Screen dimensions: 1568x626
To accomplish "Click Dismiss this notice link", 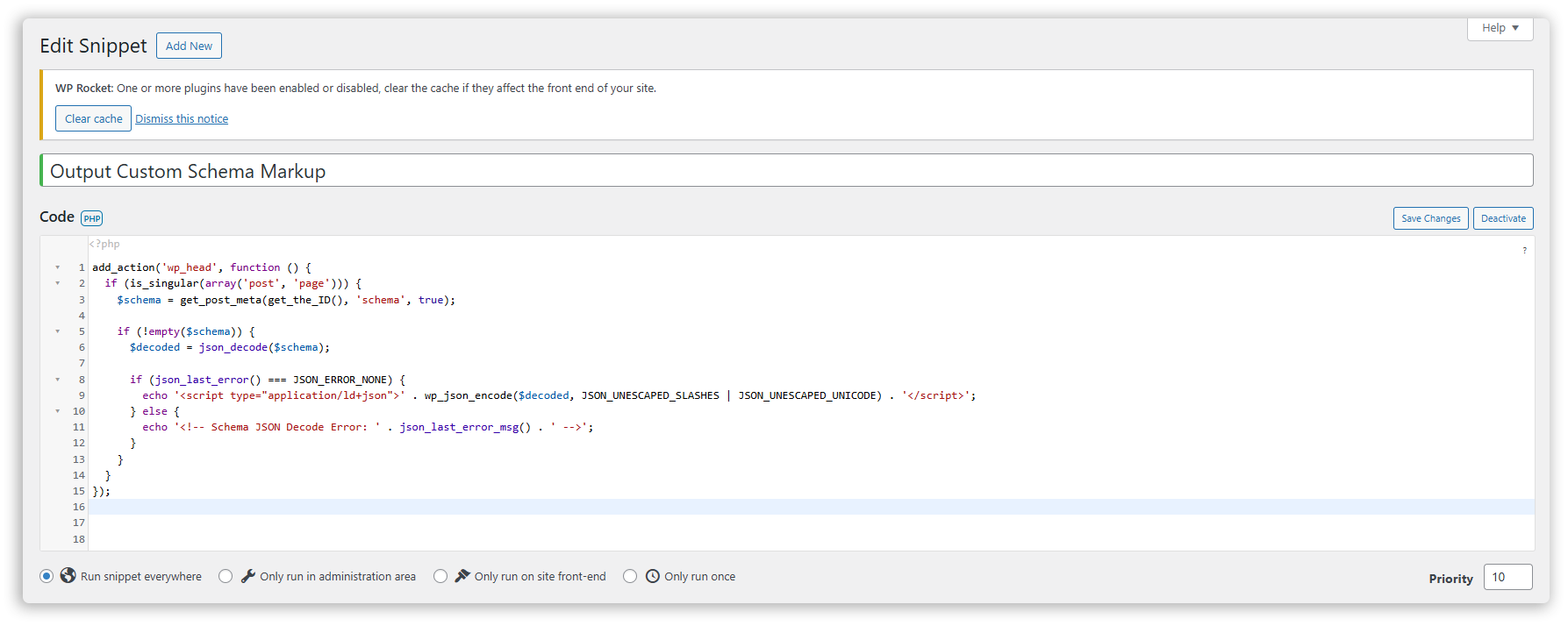I will 182,118.
